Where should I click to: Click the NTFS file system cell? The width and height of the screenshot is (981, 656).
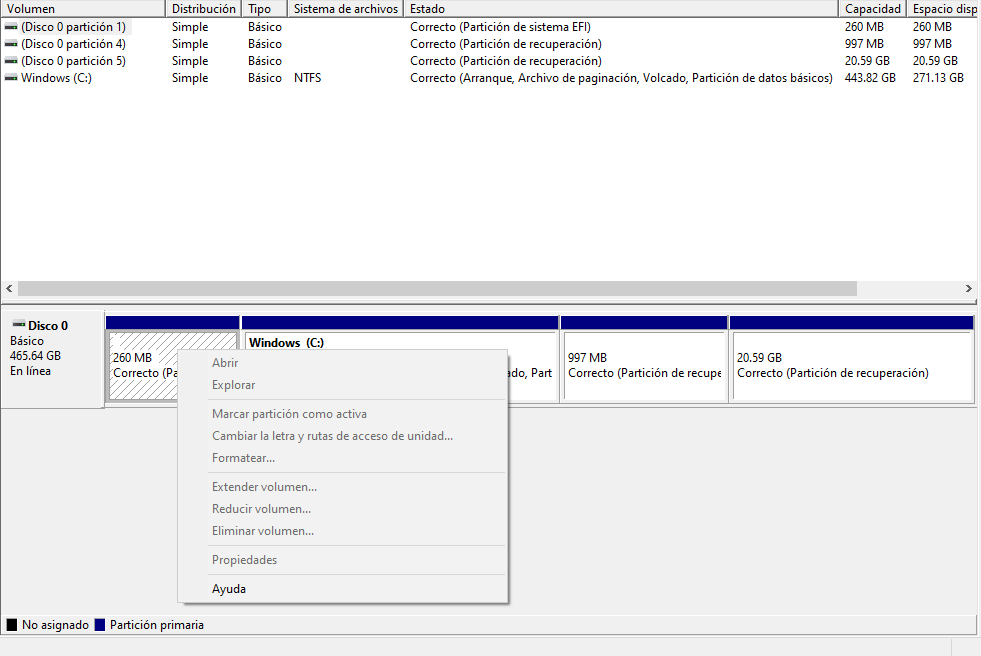307,78
